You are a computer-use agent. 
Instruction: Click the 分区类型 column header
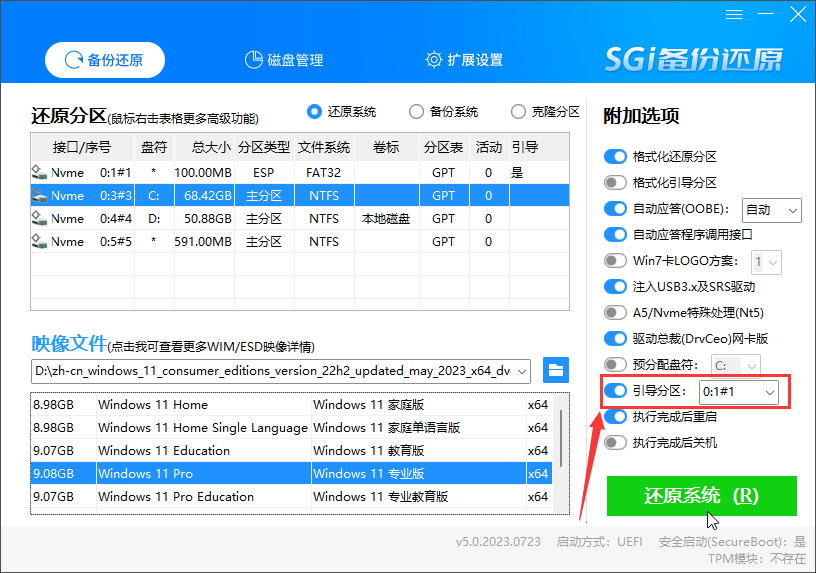click(264, 147)
